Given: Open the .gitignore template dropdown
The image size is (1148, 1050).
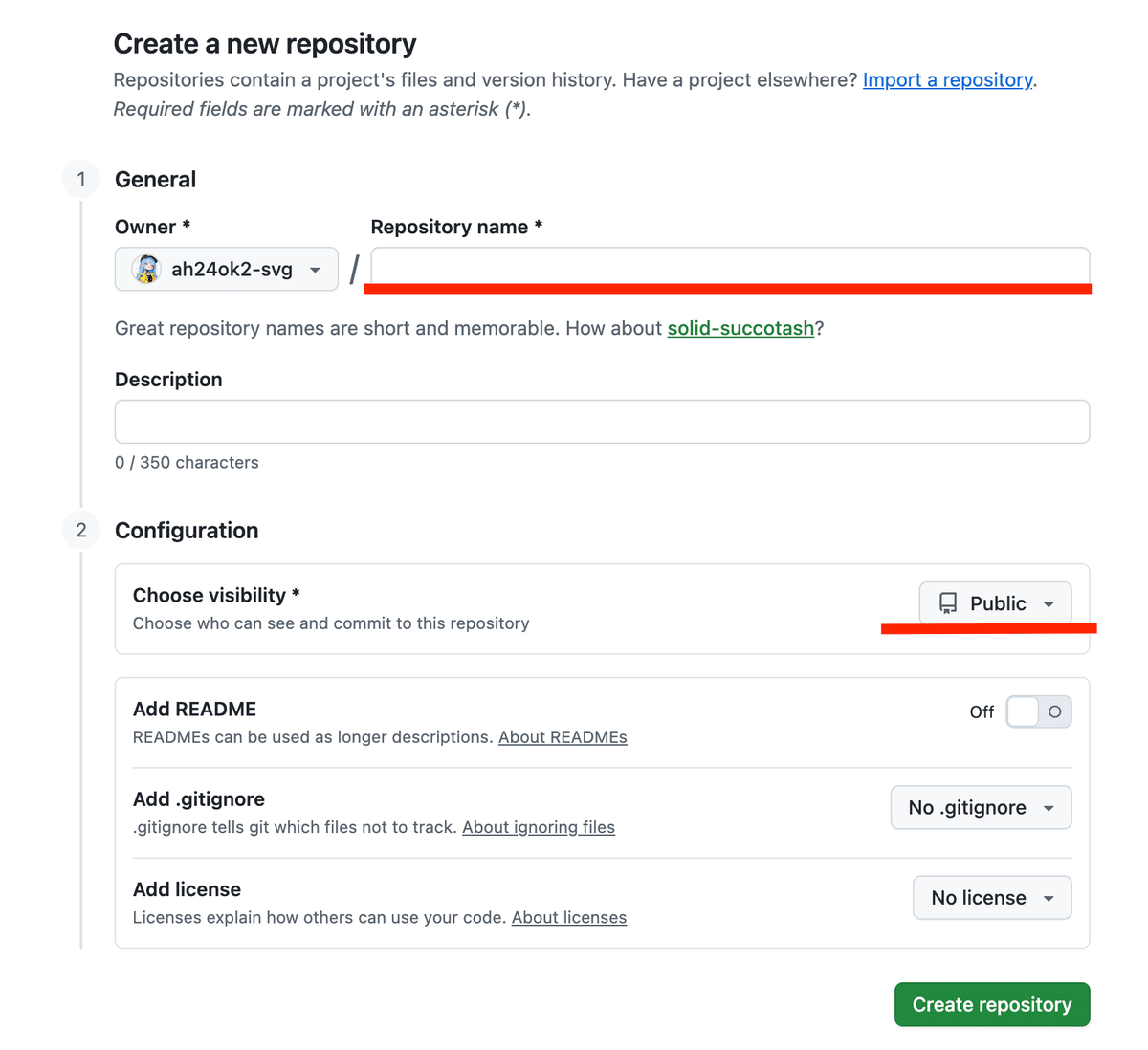Looking at the screenshot, I should (x=981, y=808).
